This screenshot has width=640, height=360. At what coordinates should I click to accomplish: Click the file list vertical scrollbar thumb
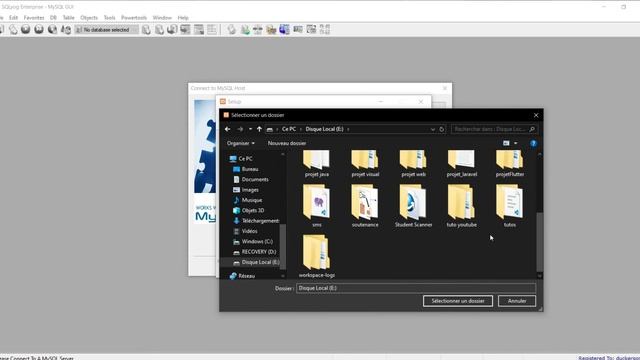[540, 242]
